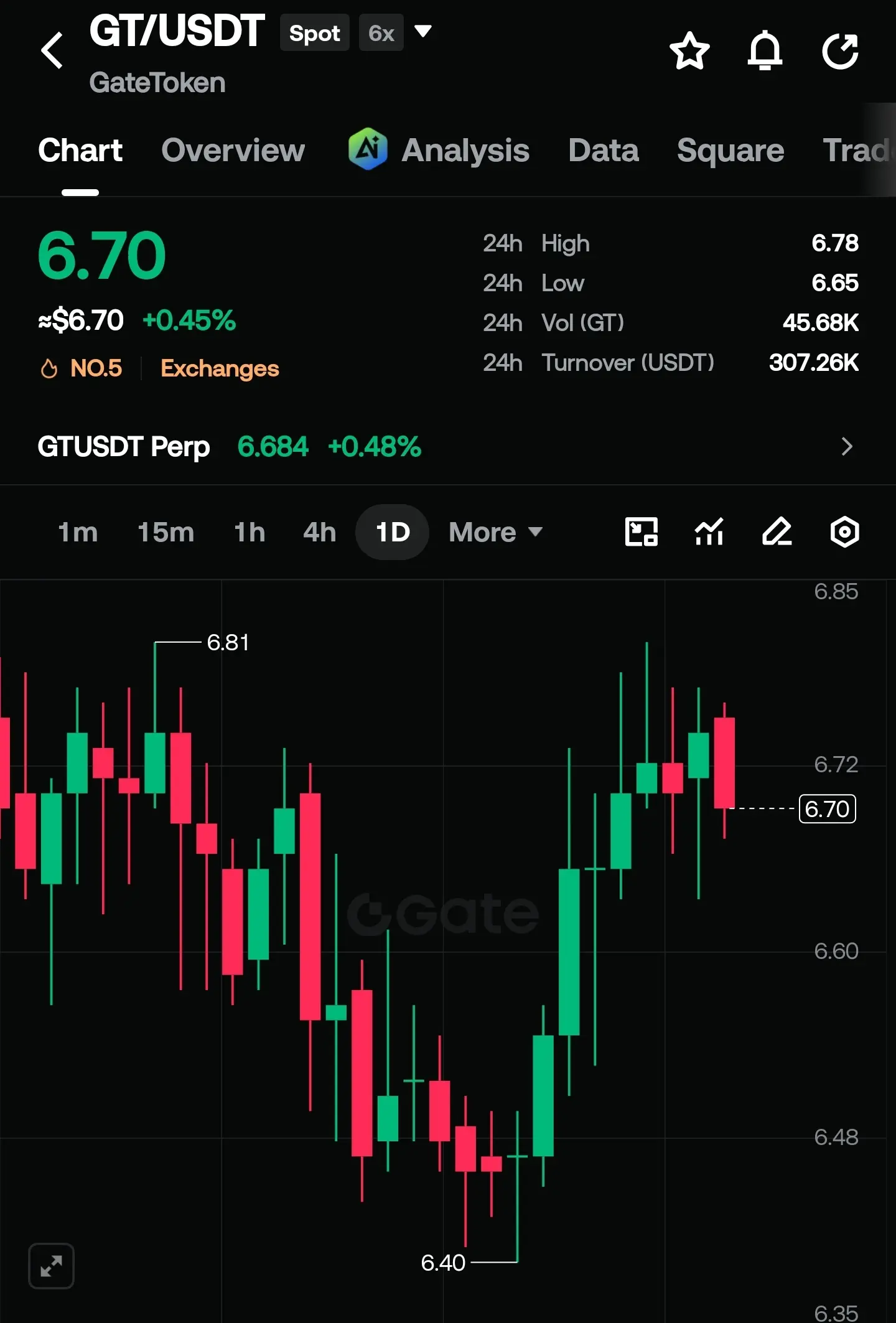Tap the large 6.70 last price

point(101,255)
